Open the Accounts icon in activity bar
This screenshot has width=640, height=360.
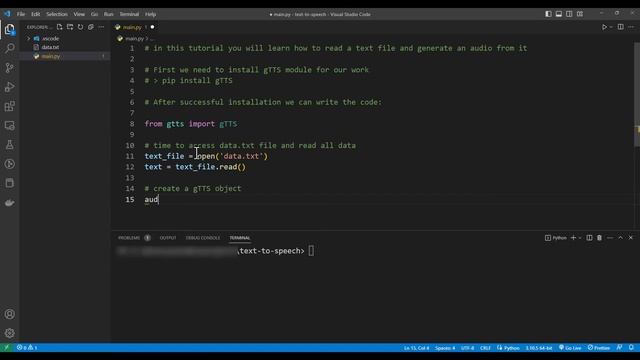(9, 314)
